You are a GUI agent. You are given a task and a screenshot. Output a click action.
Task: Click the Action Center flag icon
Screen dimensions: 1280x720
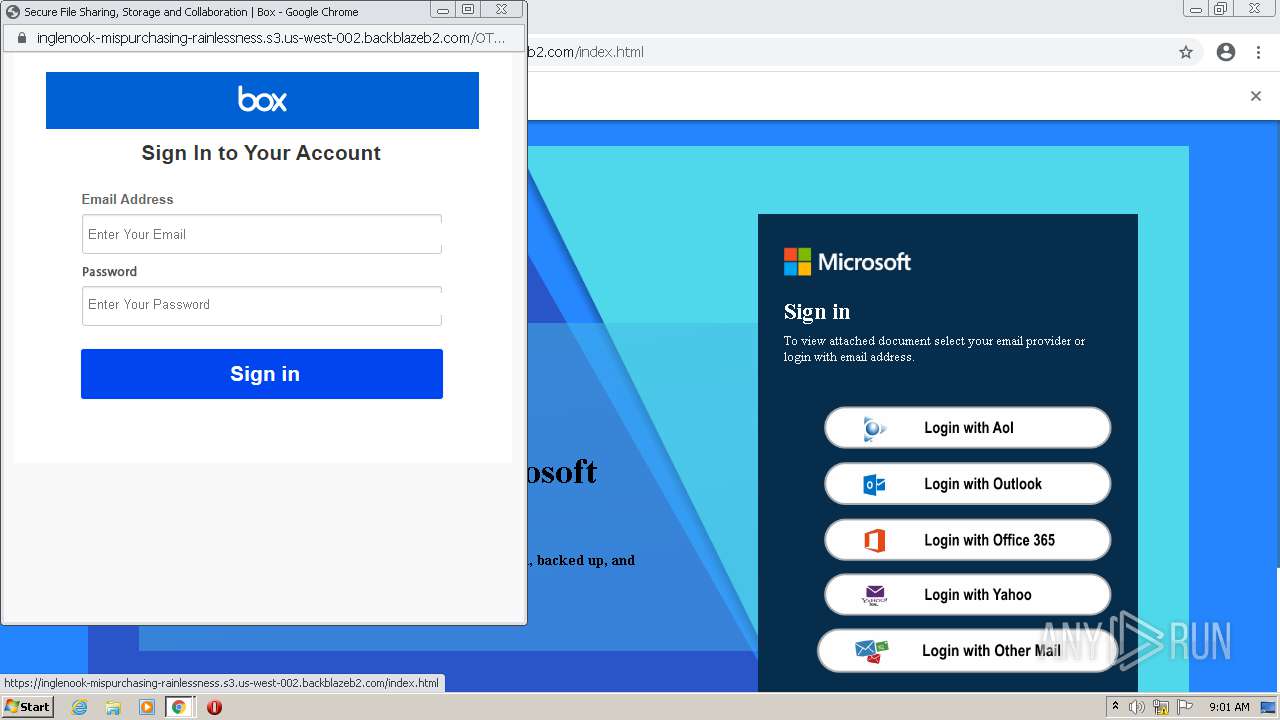coord(1184,707)
